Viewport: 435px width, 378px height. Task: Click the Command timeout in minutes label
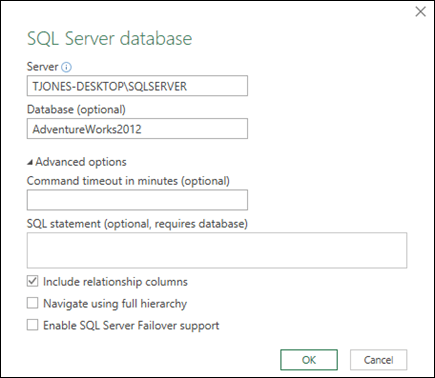point(128,181)
